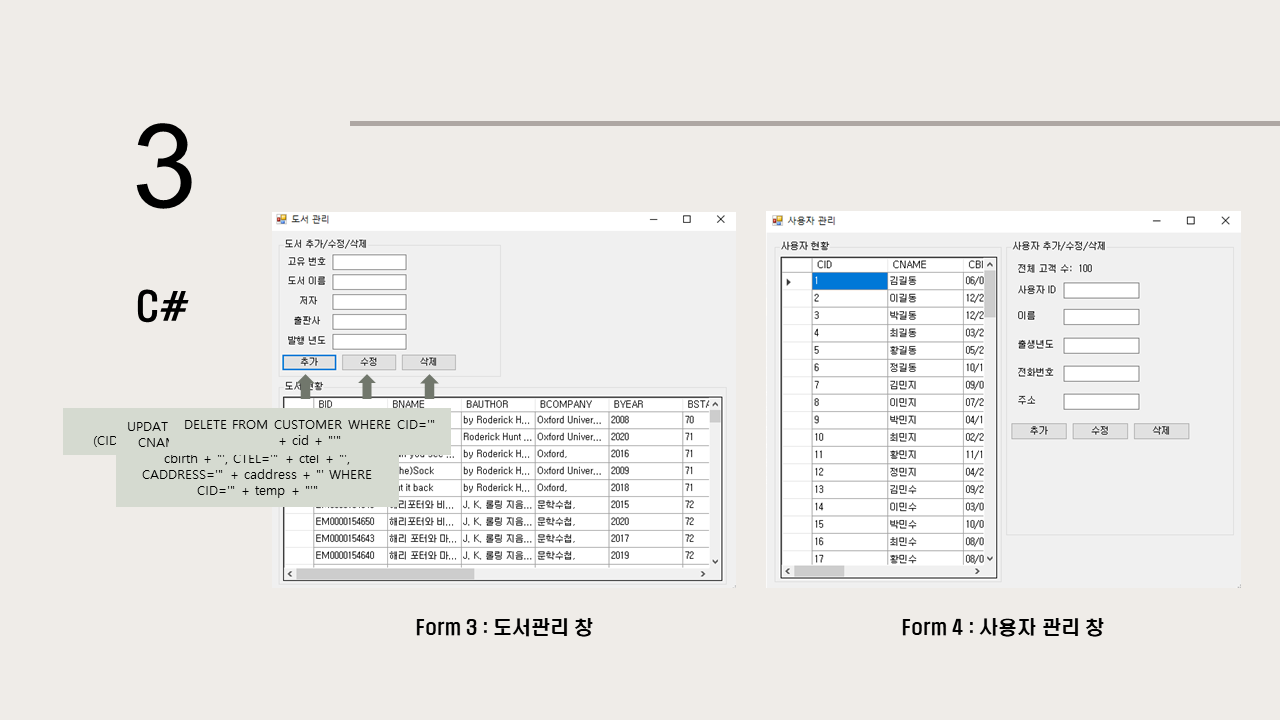This screenshot has width=1280, height=720.
Task: Click the 도서 관리 window title bar icon
Action: [283, 220]
